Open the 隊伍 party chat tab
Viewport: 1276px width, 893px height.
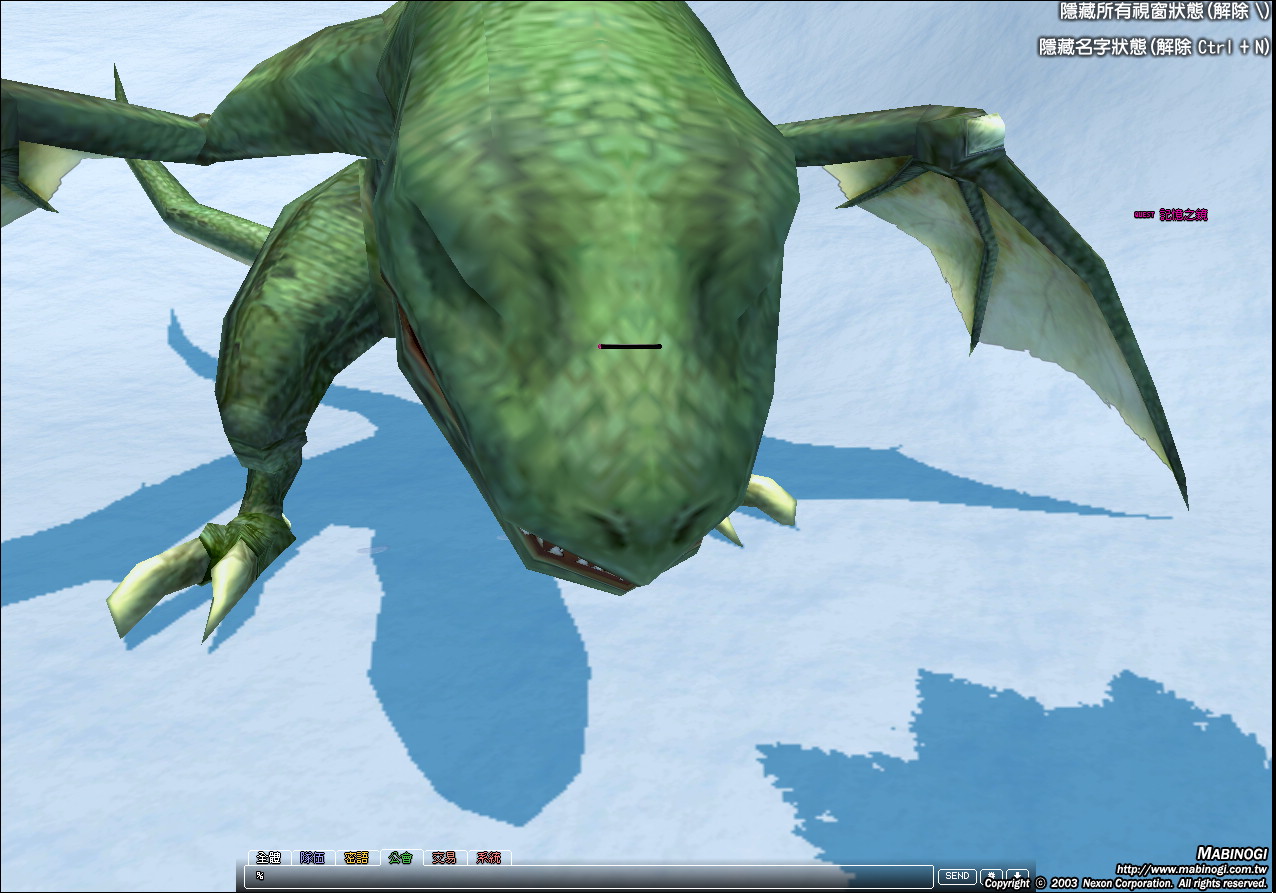[x=312, y=858]
